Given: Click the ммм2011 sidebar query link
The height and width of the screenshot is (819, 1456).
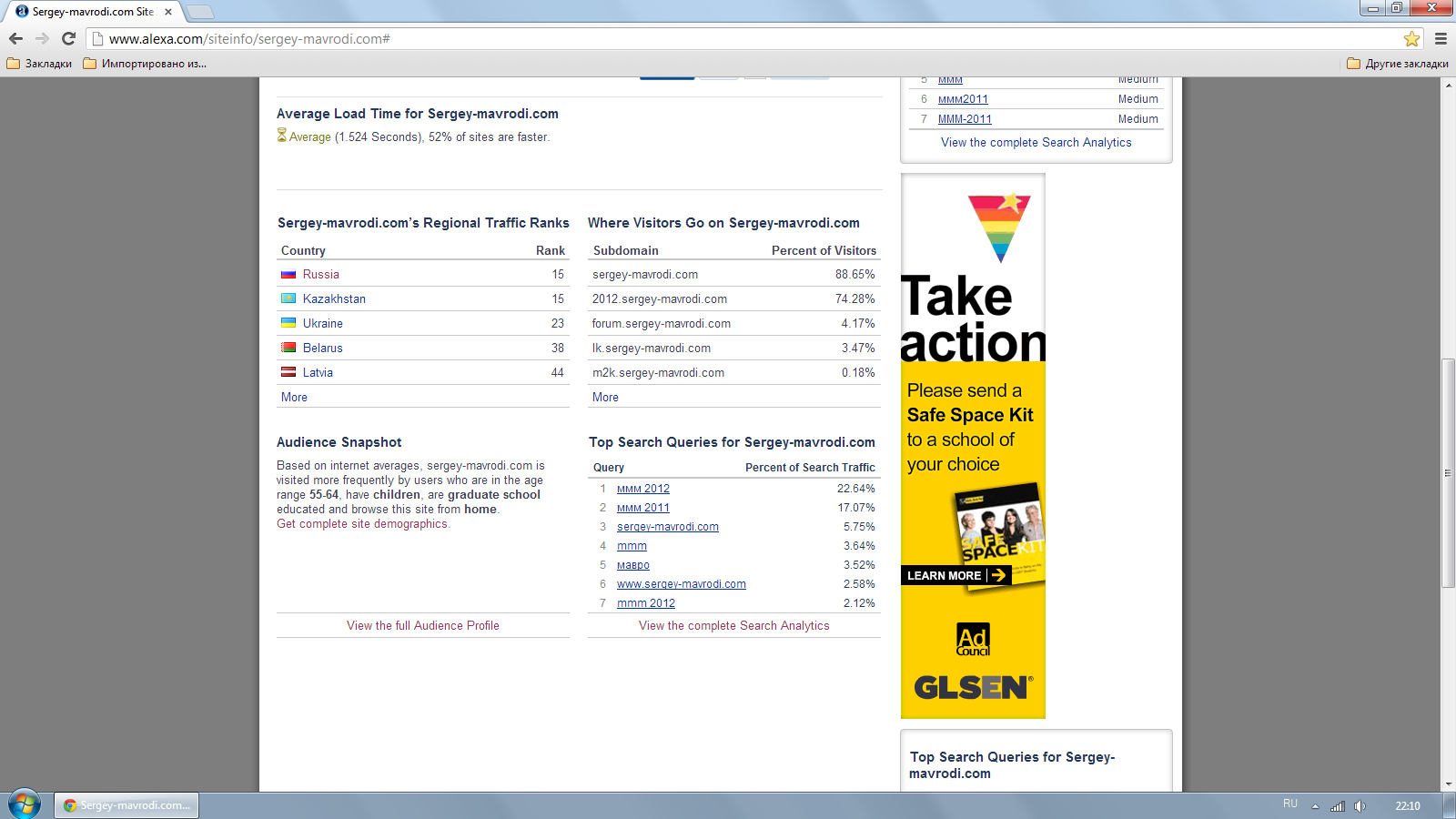Looking at the screenshot, I should click(963, 99).
